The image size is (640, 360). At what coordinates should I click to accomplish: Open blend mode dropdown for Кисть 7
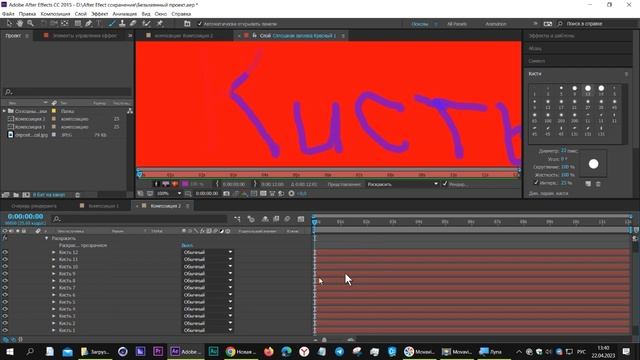tap(207, 288)
